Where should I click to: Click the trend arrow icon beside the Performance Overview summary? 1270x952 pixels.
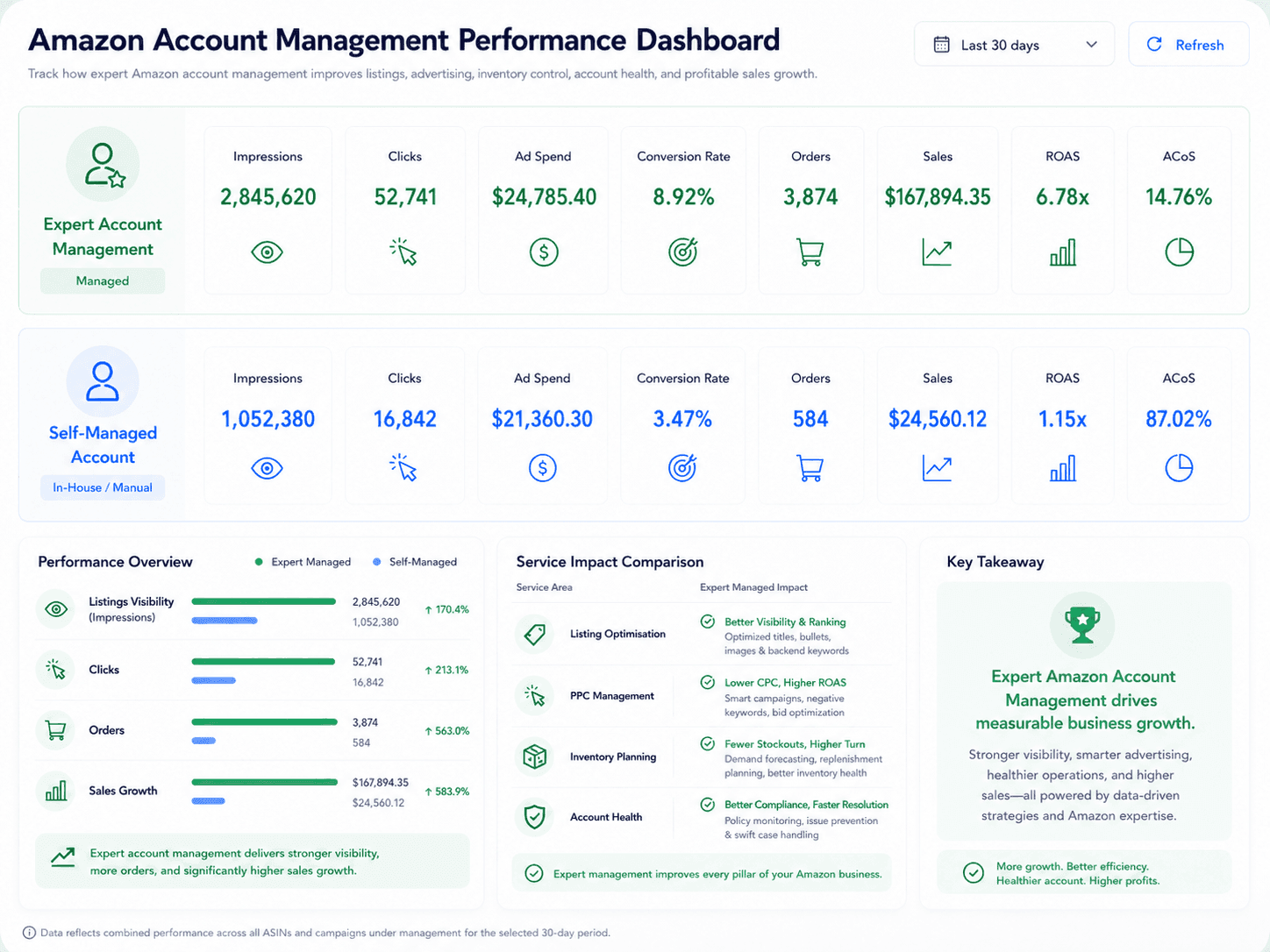click(63, 857)
